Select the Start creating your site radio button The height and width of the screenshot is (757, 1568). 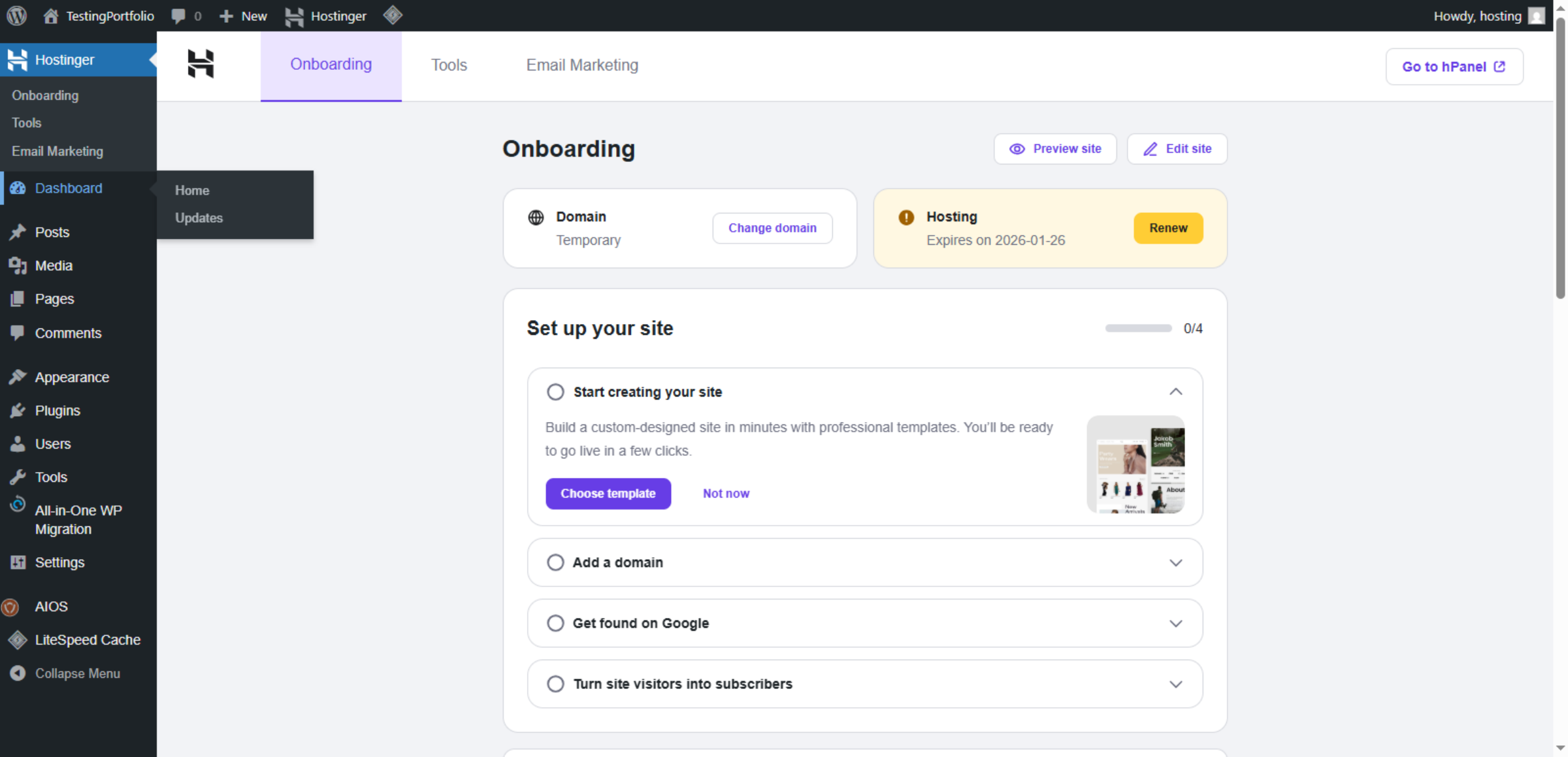555,391
